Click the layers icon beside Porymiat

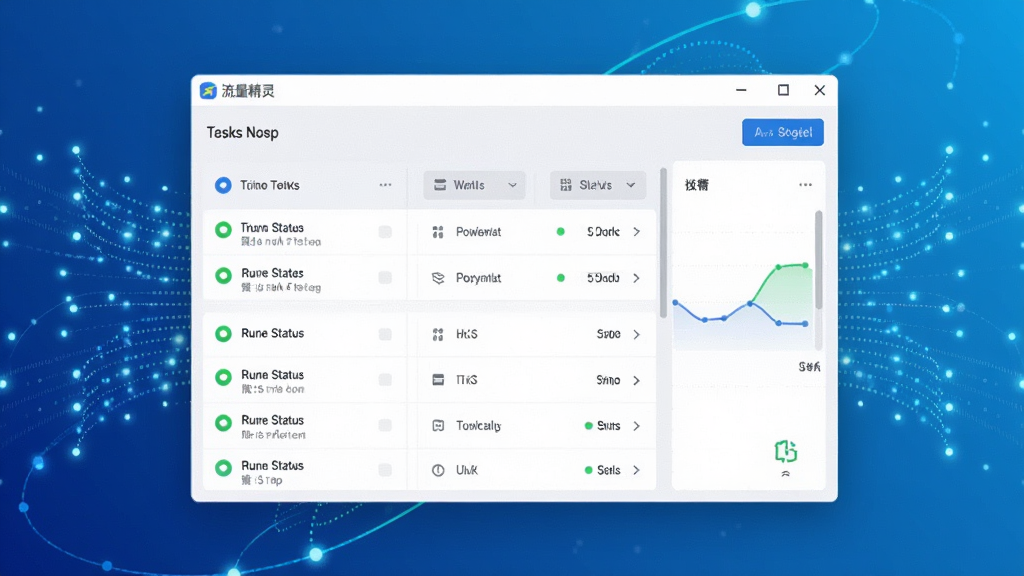[438, 278]
